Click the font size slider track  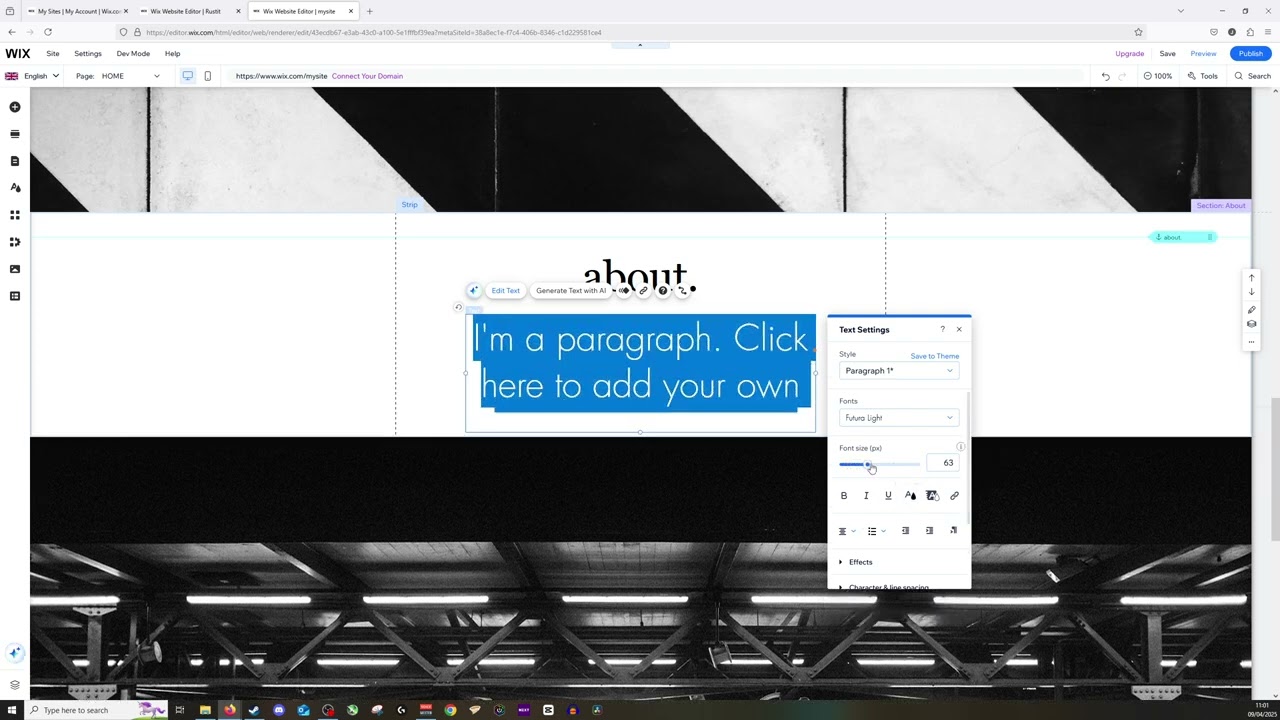(880, 464)
